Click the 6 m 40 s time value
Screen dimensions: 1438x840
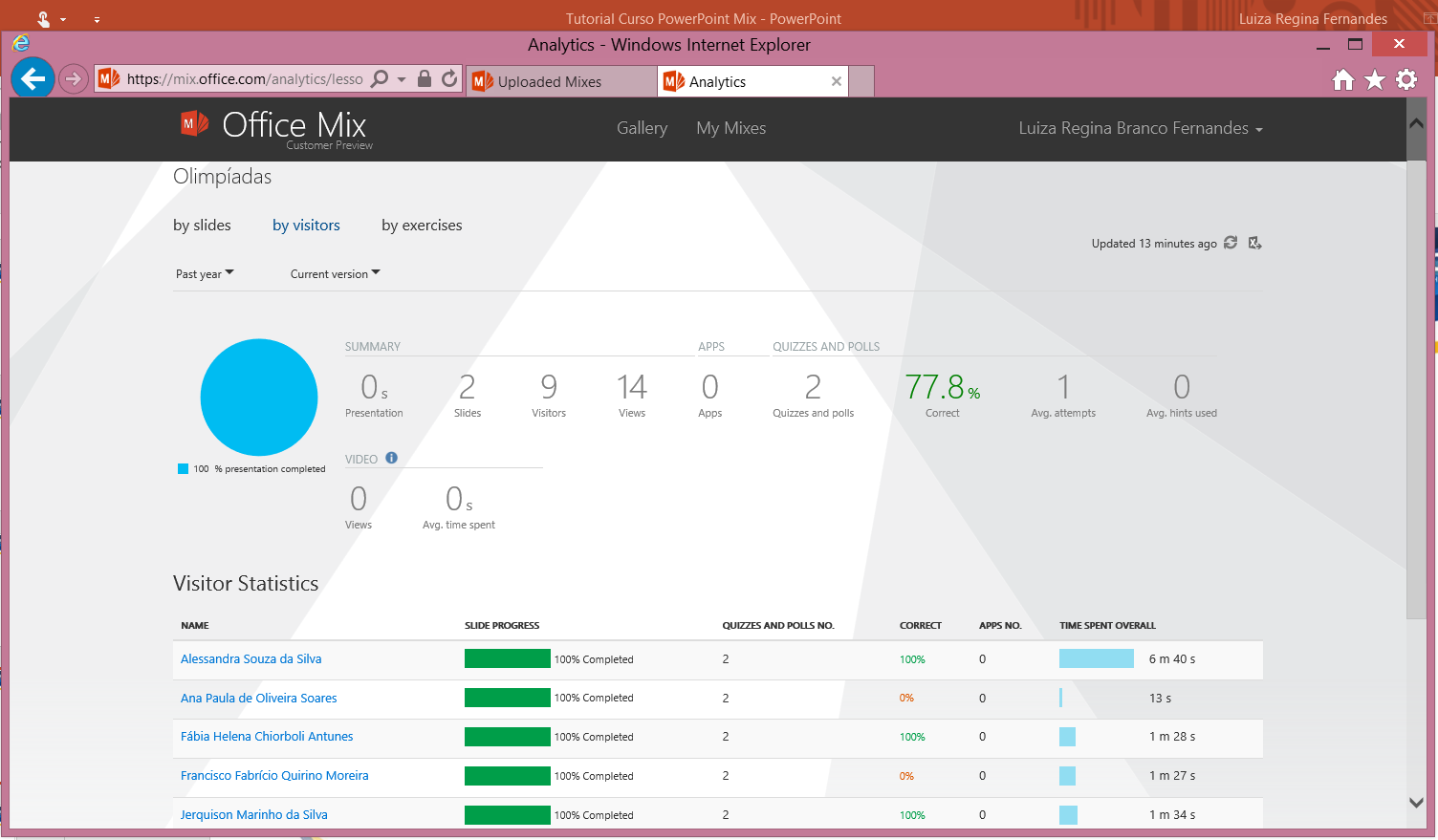tap(1172, 658)
